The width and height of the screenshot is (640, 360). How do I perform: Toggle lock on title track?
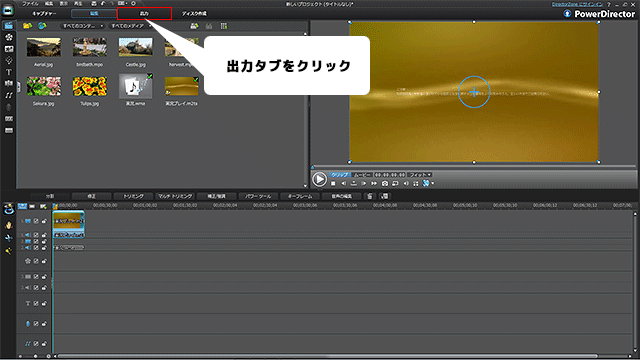(44, 304)
